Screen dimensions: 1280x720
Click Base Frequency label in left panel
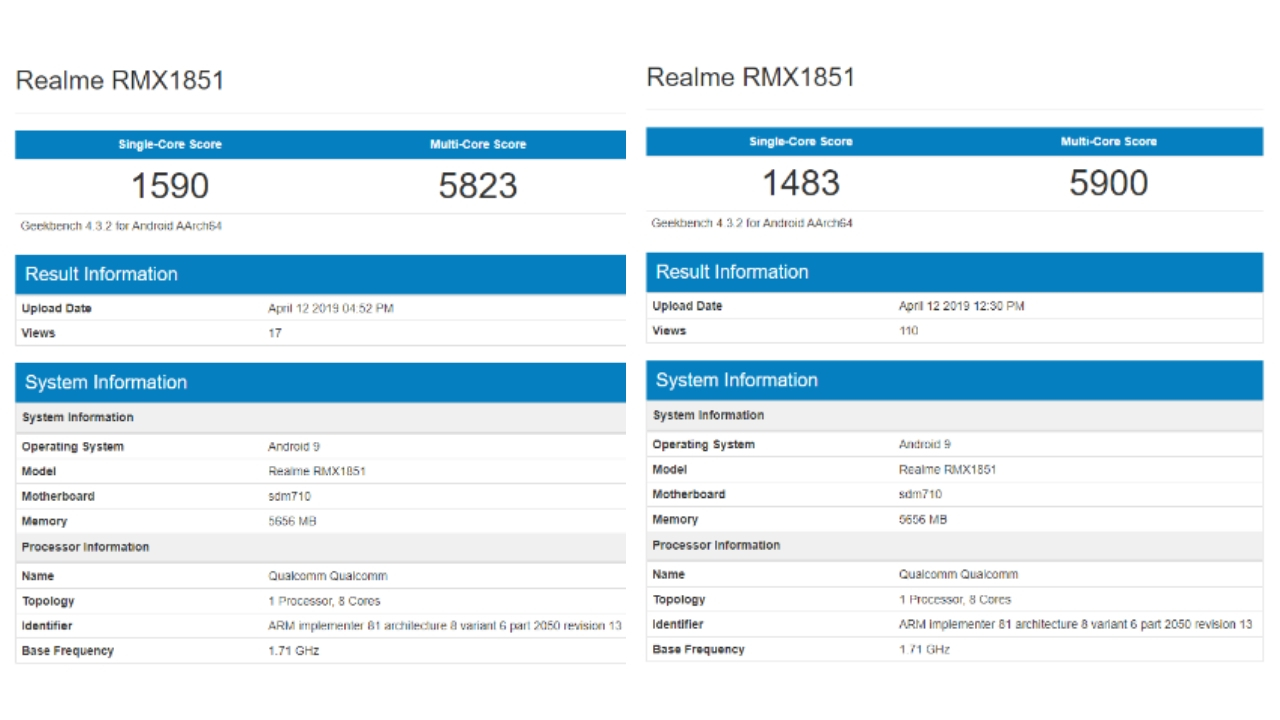[x=68, y=651]
